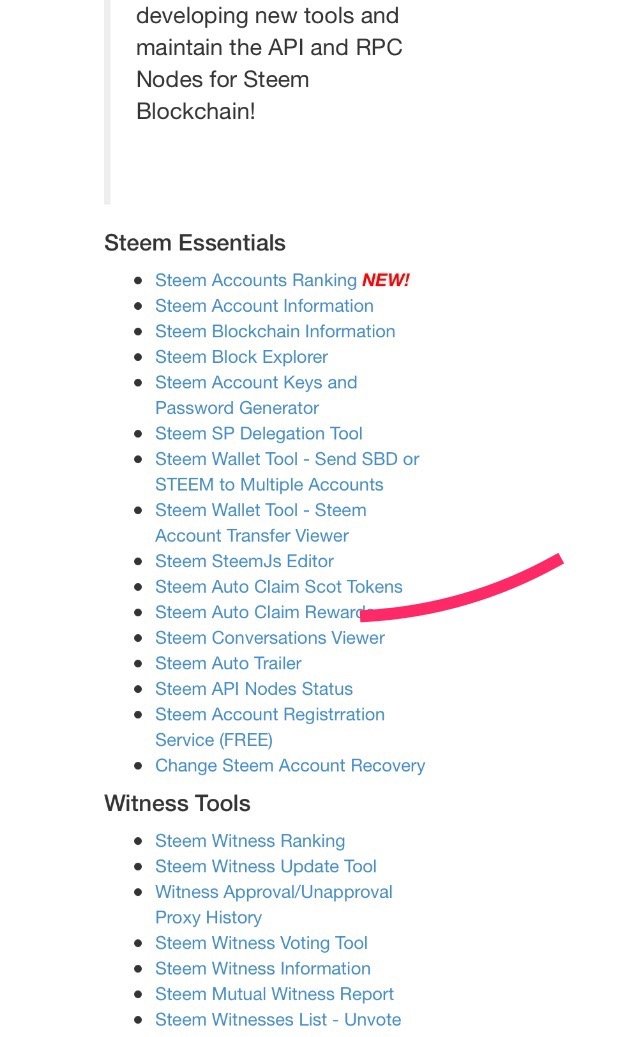
Task: Click Change Steem Account Recovery
Action: (x=290, y=766)
